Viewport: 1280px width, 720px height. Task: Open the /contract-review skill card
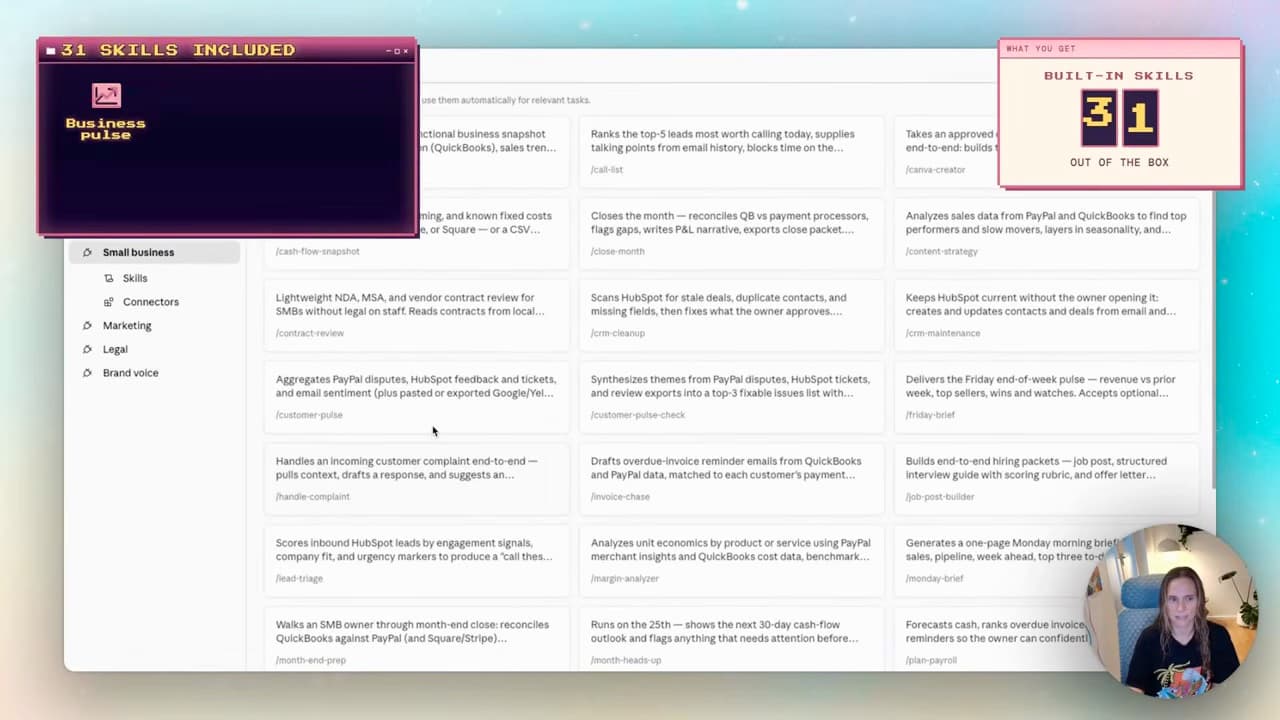tap(417, 315)
